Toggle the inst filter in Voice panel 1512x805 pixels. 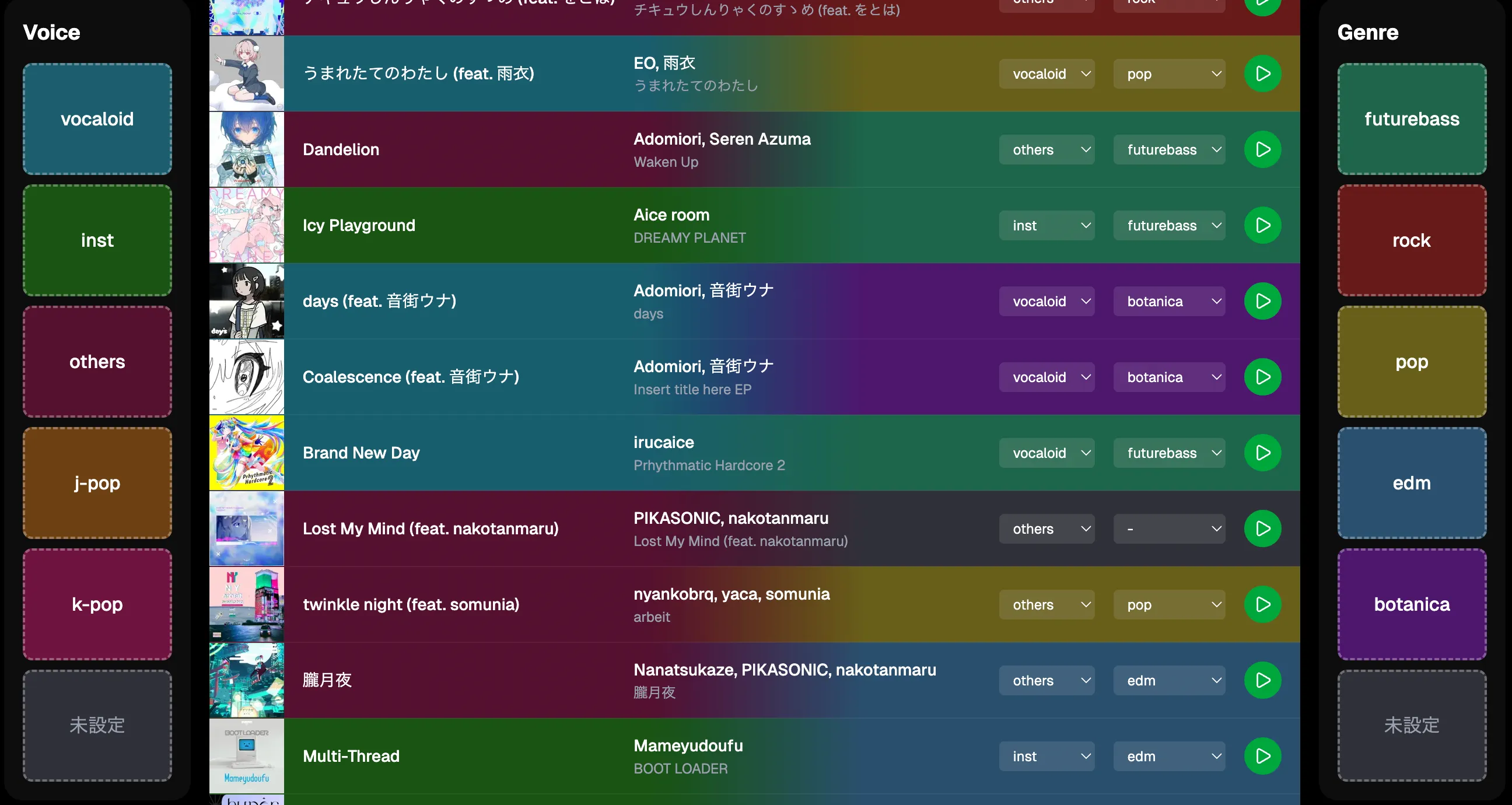[97, 240]
